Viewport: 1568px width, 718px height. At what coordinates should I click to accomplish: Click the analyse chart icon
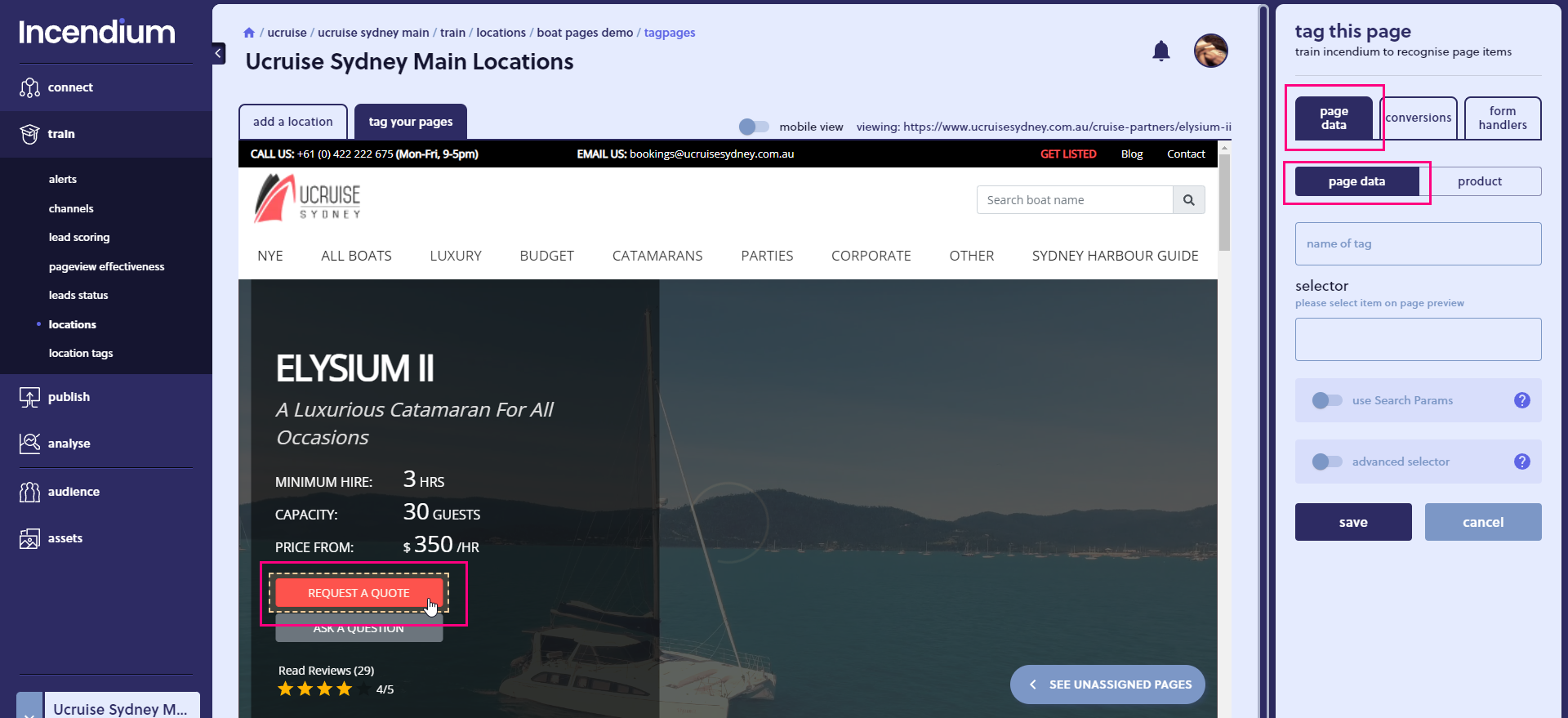pos(29,444)
